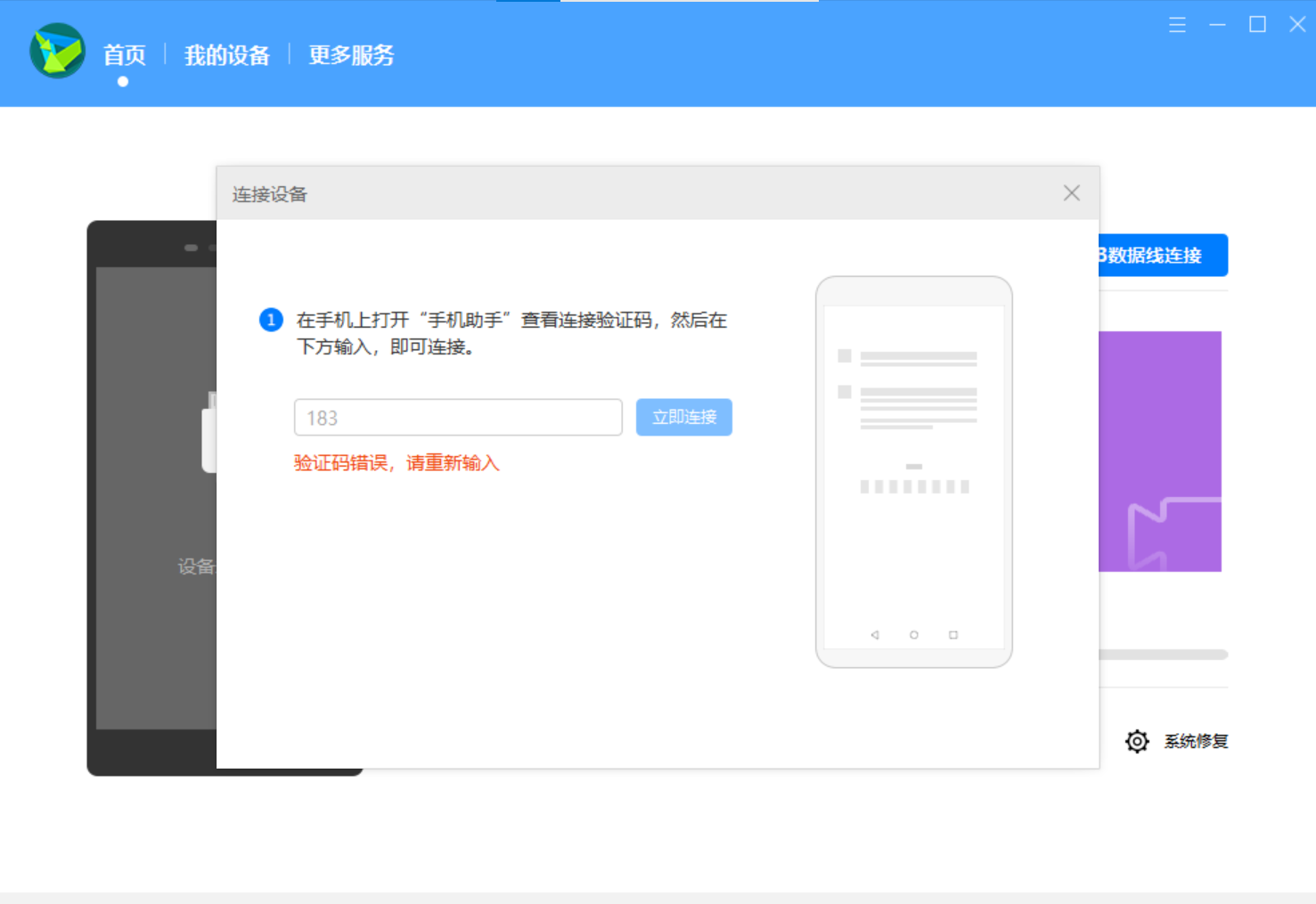
Task: Minimize the main window
Action: [x=1217, y=25]
